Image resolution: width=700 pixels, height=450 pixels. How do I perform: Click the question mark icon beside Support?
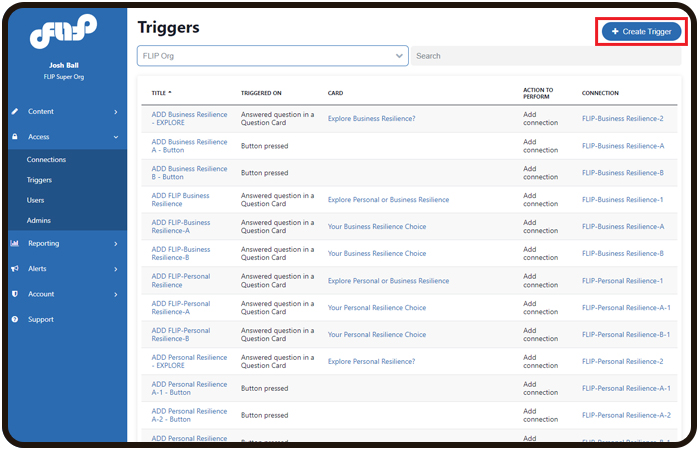click(x=15, y=319)
